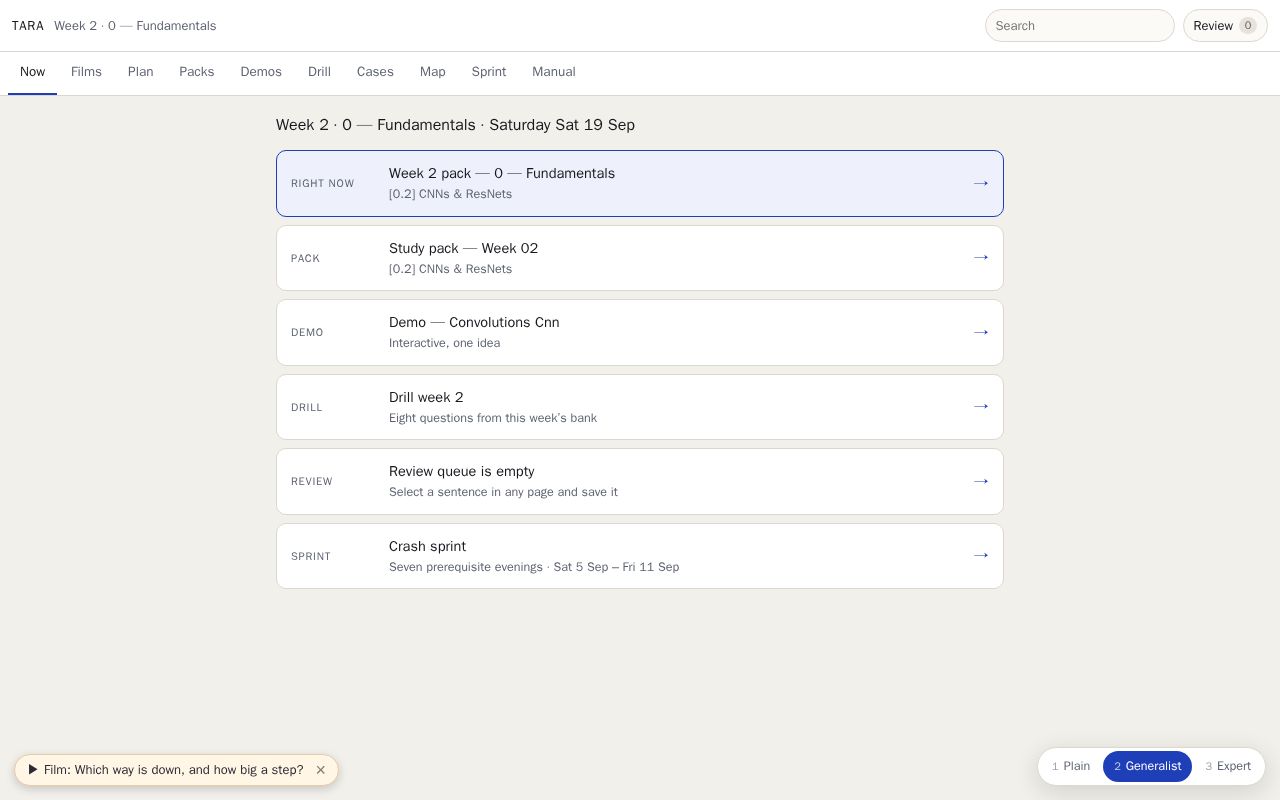Image resolution: width=1280 pixels, height=800 pixels.
Task: Select the Expert reading level
Action: 1228,766
